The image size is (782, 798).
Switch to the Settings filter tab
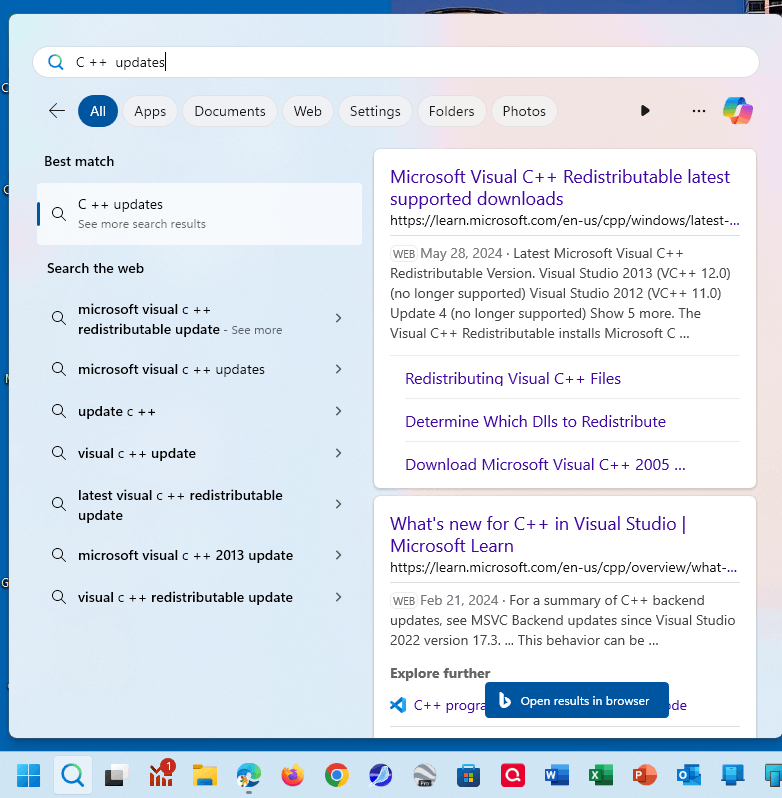[375, 111]
